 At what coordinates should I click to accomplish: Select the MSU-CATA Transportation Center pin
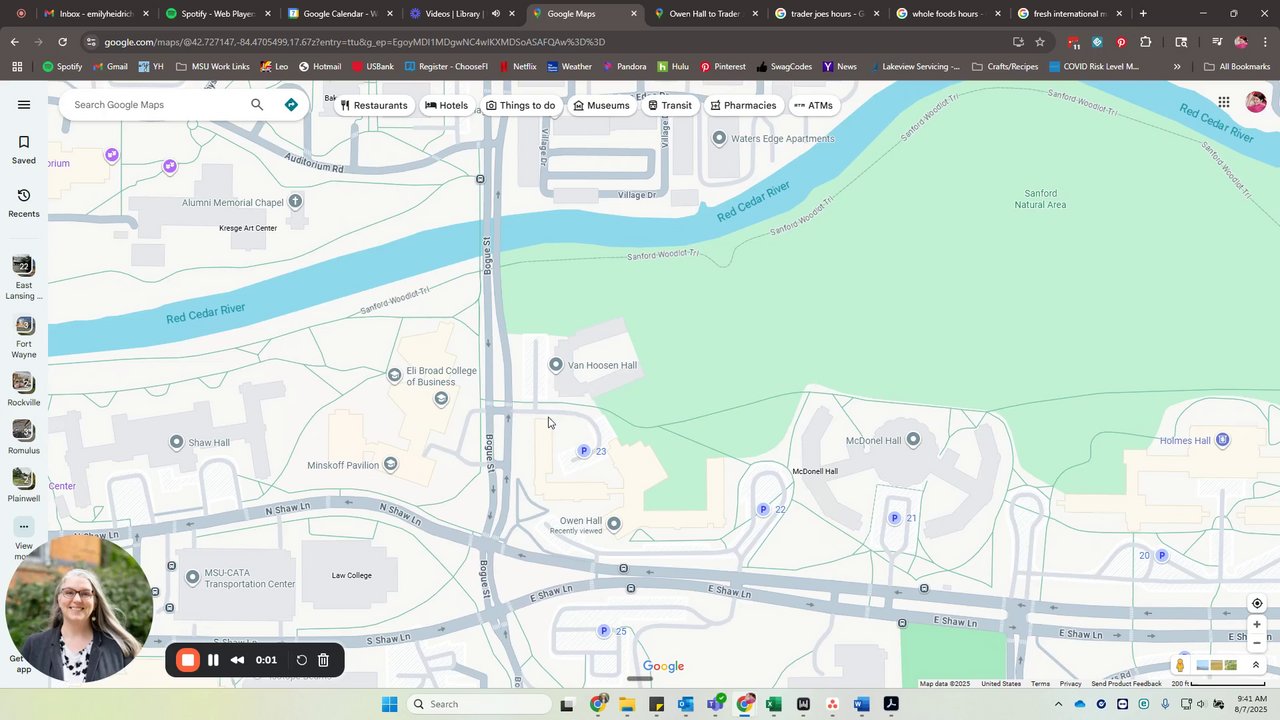pyautogui.click(x=192, y=578)
